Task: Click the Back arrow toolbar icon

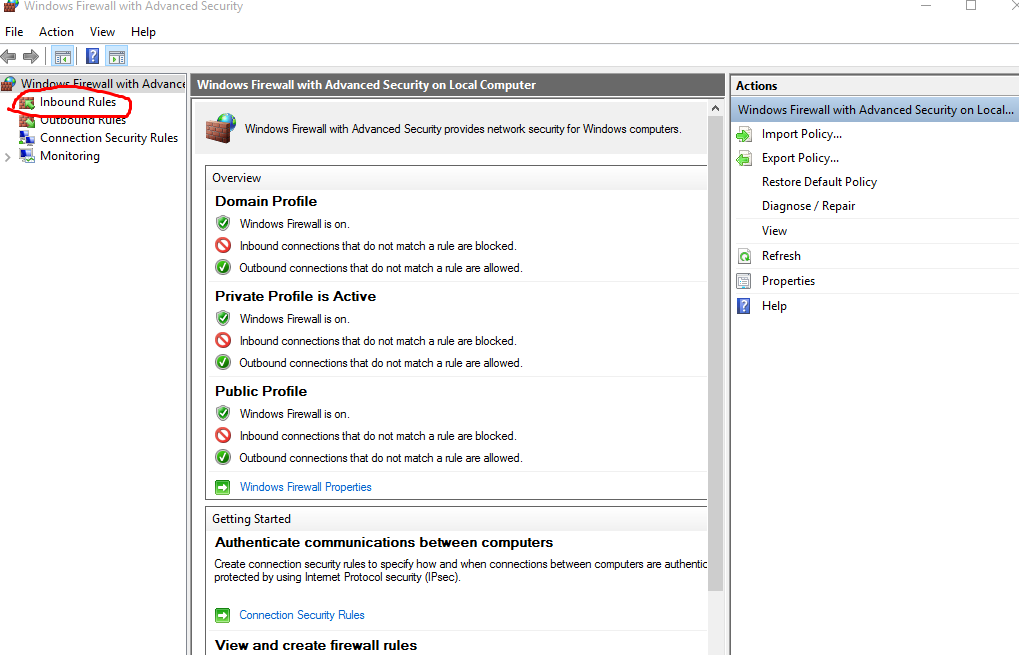Action: coord(8,57)
